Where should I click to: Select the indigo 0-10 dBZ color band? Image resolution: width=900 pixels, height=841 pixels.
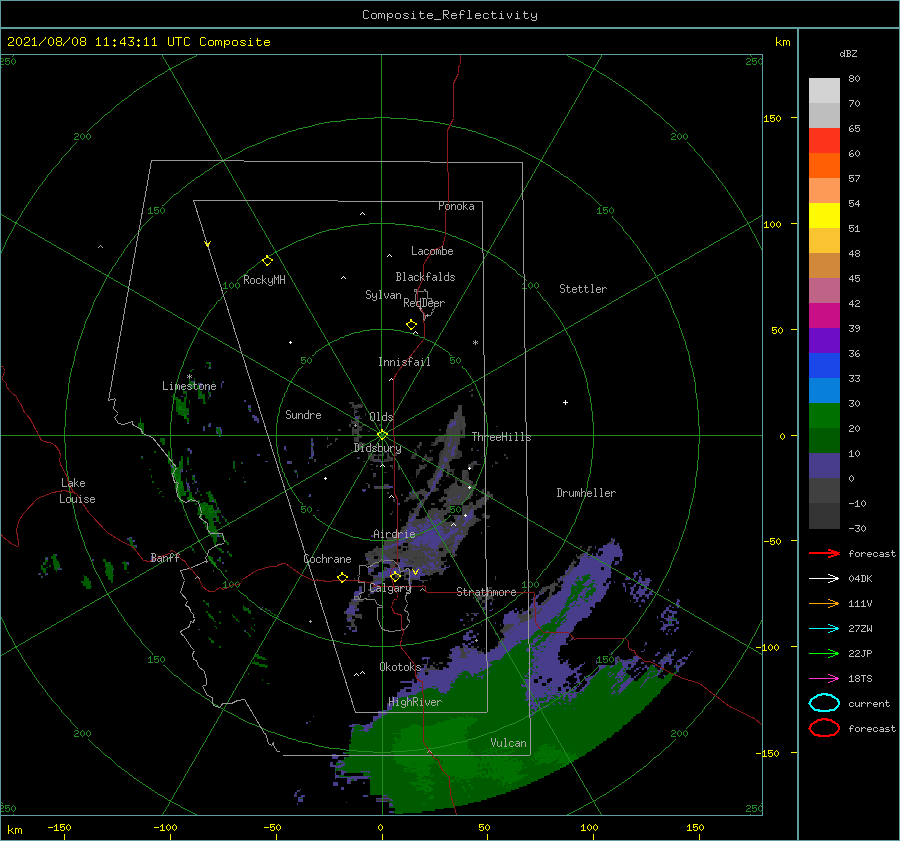[824, 466]
